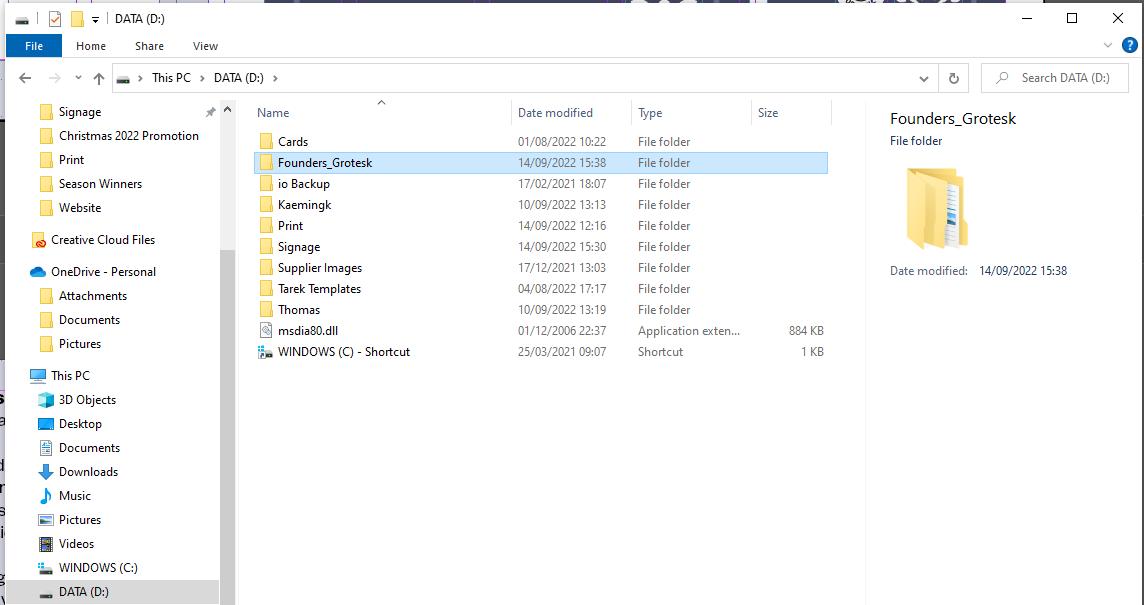
Task: Select the io Backup folder icon
Action: [266, 184]
